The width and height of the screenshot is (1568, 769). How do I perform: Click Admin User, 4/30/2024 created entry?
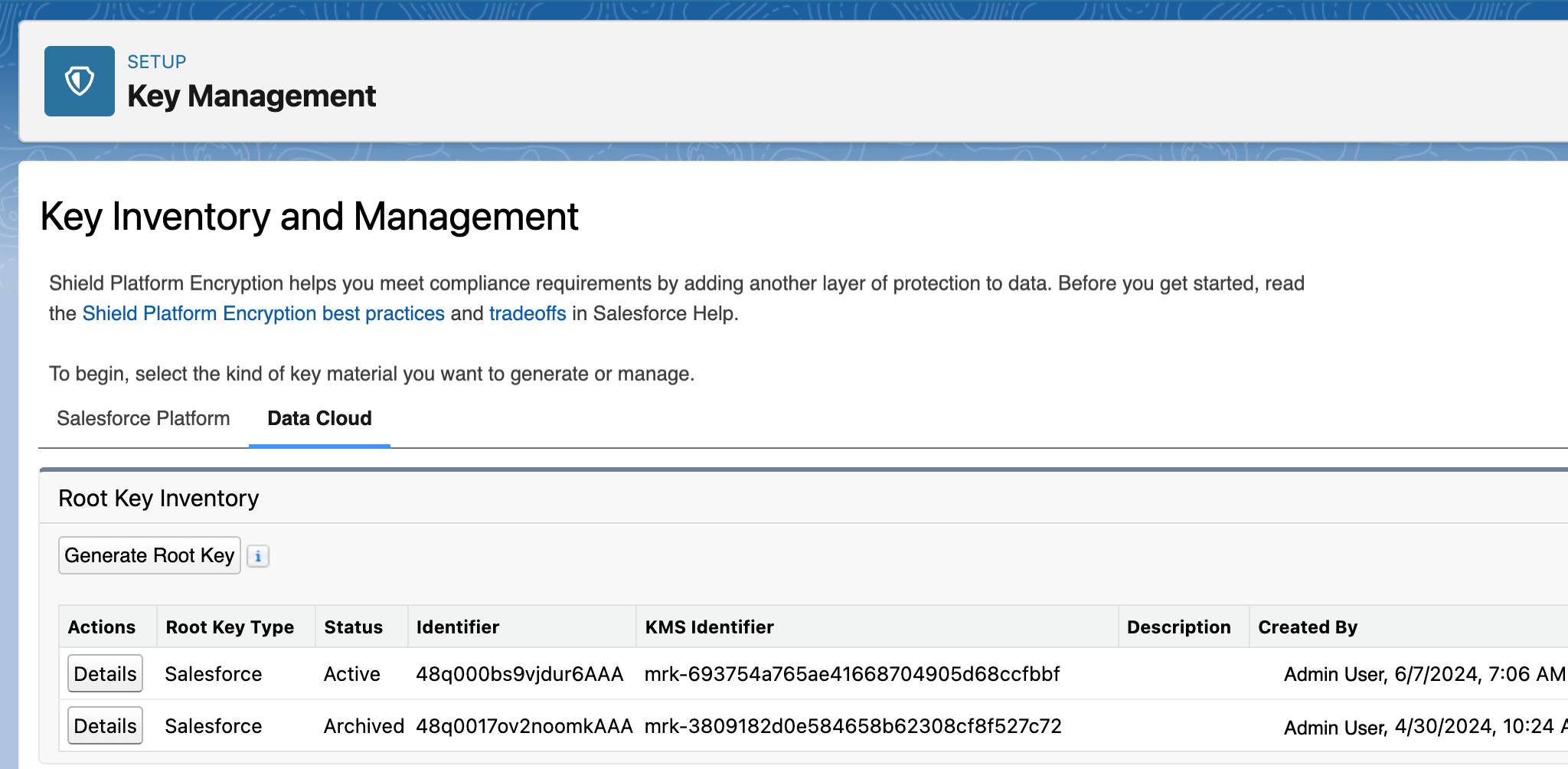click(x=1426, y=726)
